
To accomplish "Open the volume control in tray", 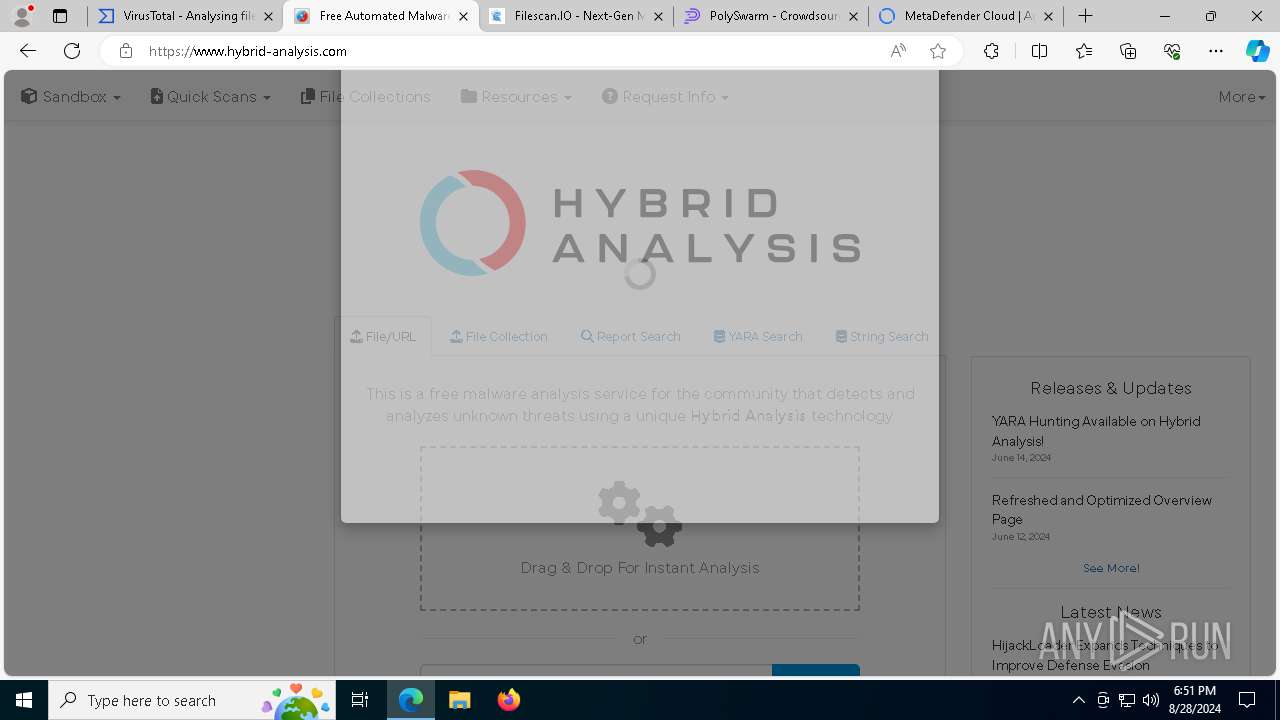I will pos(1151,700).
